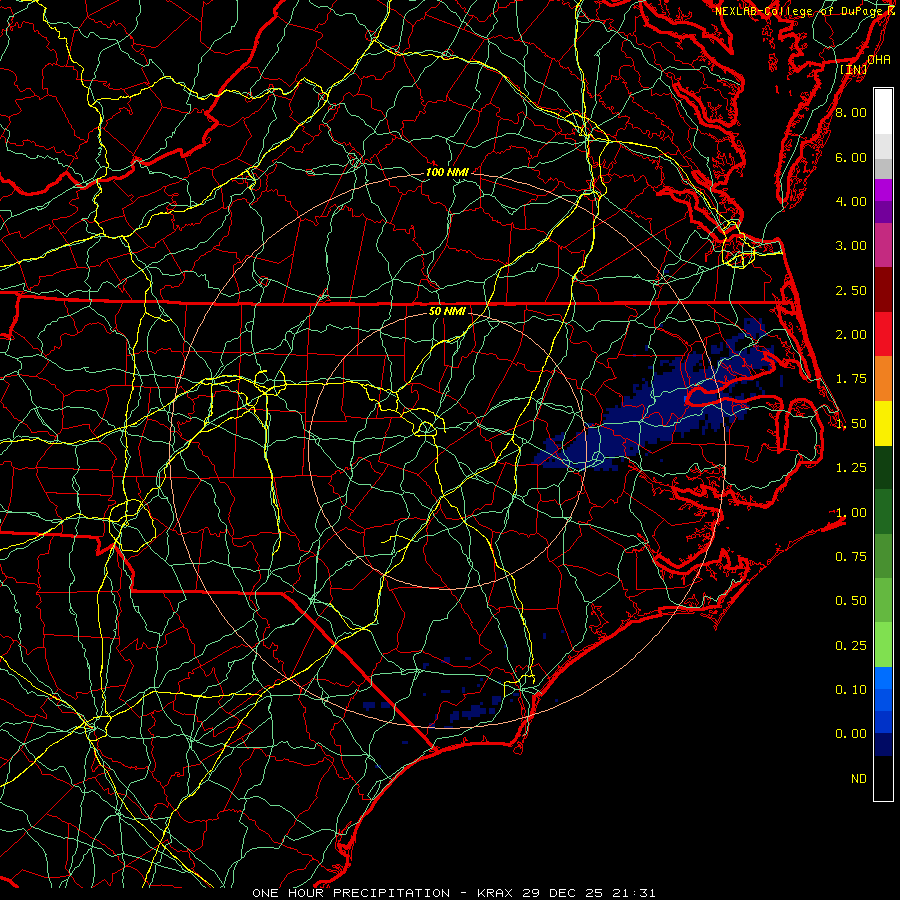
Task: Click the 0.00 legend value
Action: click(x=851, y=734)
